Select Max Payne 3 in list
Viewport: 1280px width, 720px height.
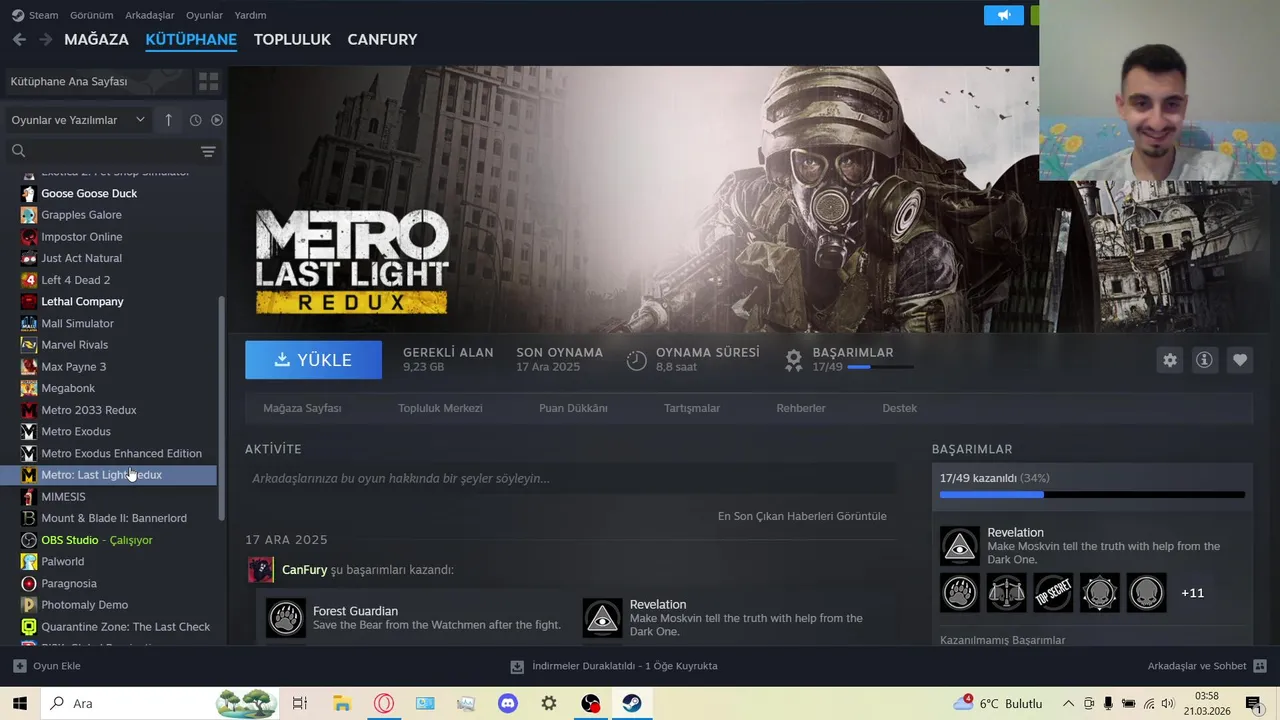pyautogui.click(x=119, y=366)
